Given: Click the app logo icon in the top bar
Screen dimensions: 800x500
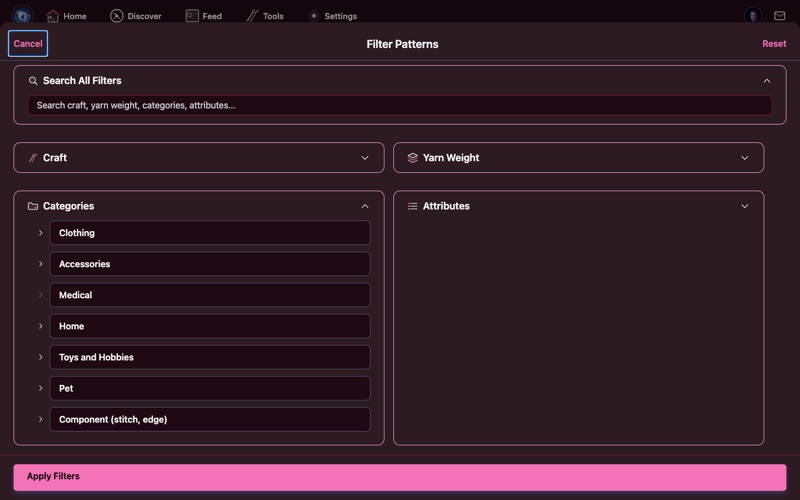Looking at the screenshot, I should click(x=22, y=15).
